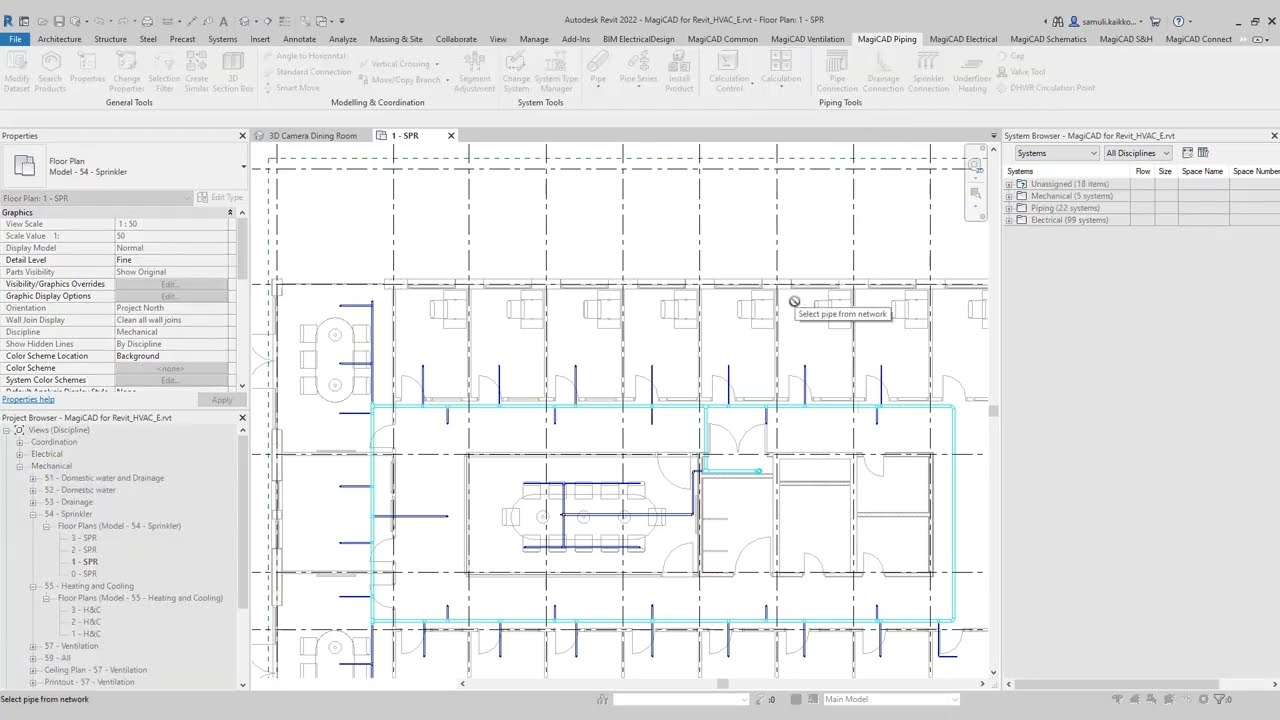
Task: Collapse the 54 - Sprinkler tree node
Action: coord(33,514)
